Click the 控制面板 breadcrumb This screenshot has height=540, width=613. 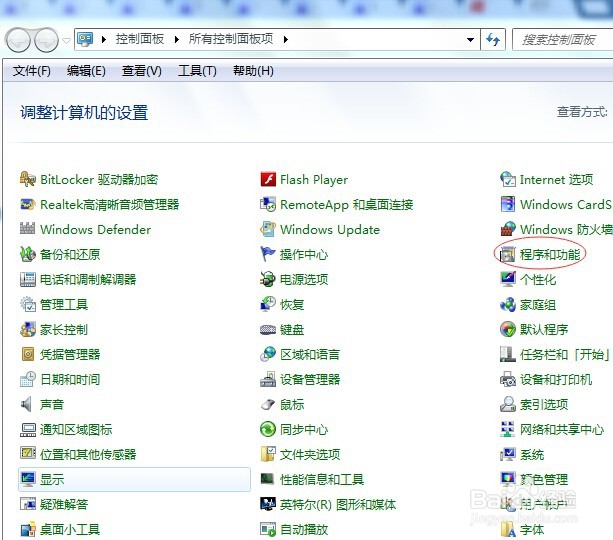[x=140, y=39]
